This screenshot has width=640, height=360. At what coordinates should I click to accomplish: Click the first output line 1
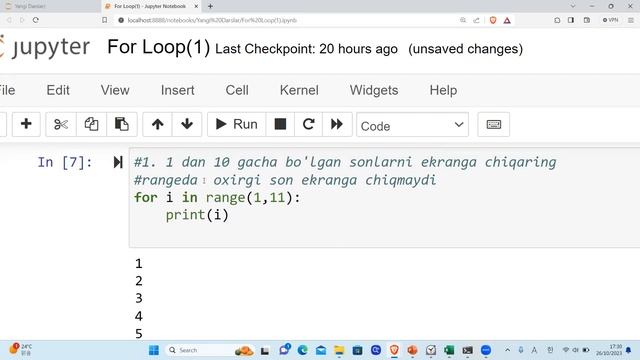pos(139,264)
